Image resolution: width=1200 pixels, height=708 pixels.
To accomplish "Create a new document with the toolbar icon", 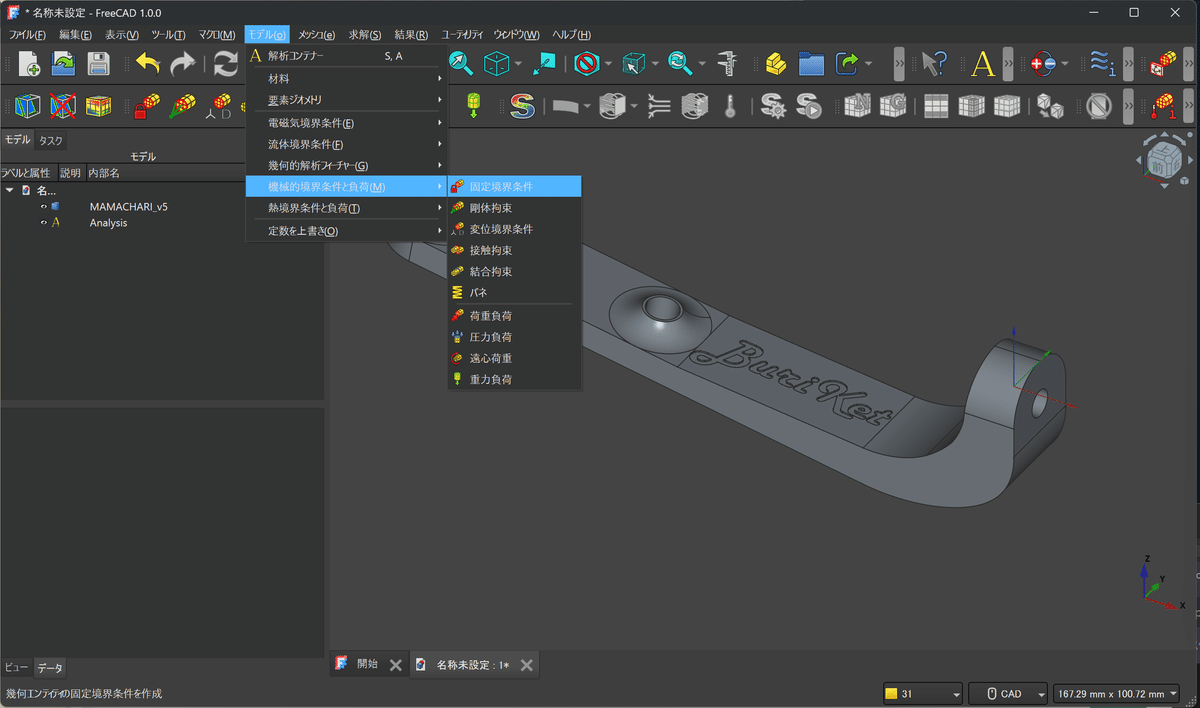I will pyautogui.click(x=29, y=64).
